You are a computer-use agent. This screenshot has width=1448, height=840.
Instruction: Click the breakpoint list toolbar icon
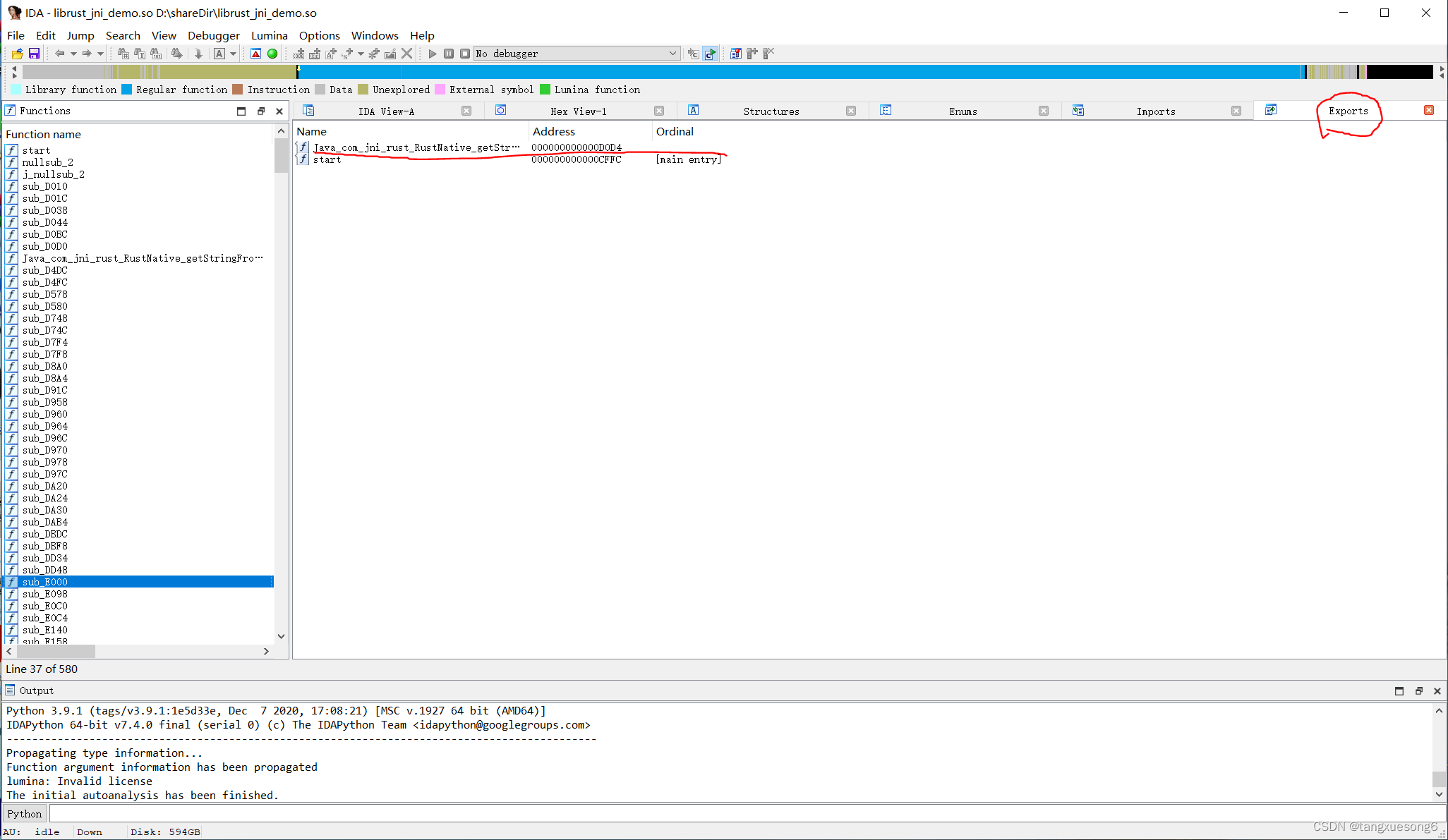click(x=736, y=54)
